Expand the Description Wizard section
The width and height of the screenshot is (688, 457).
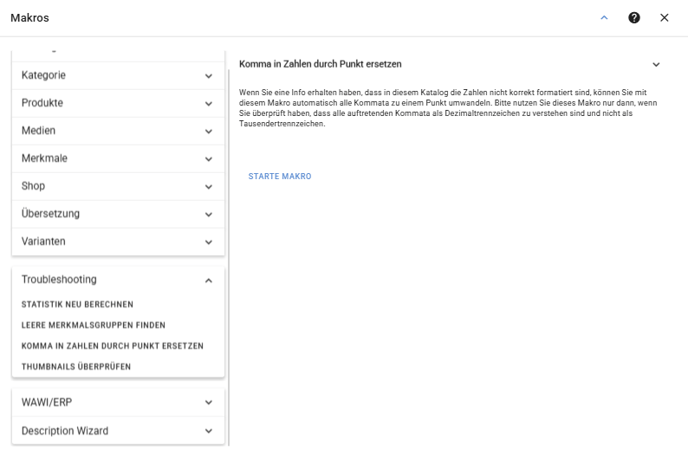118,431
